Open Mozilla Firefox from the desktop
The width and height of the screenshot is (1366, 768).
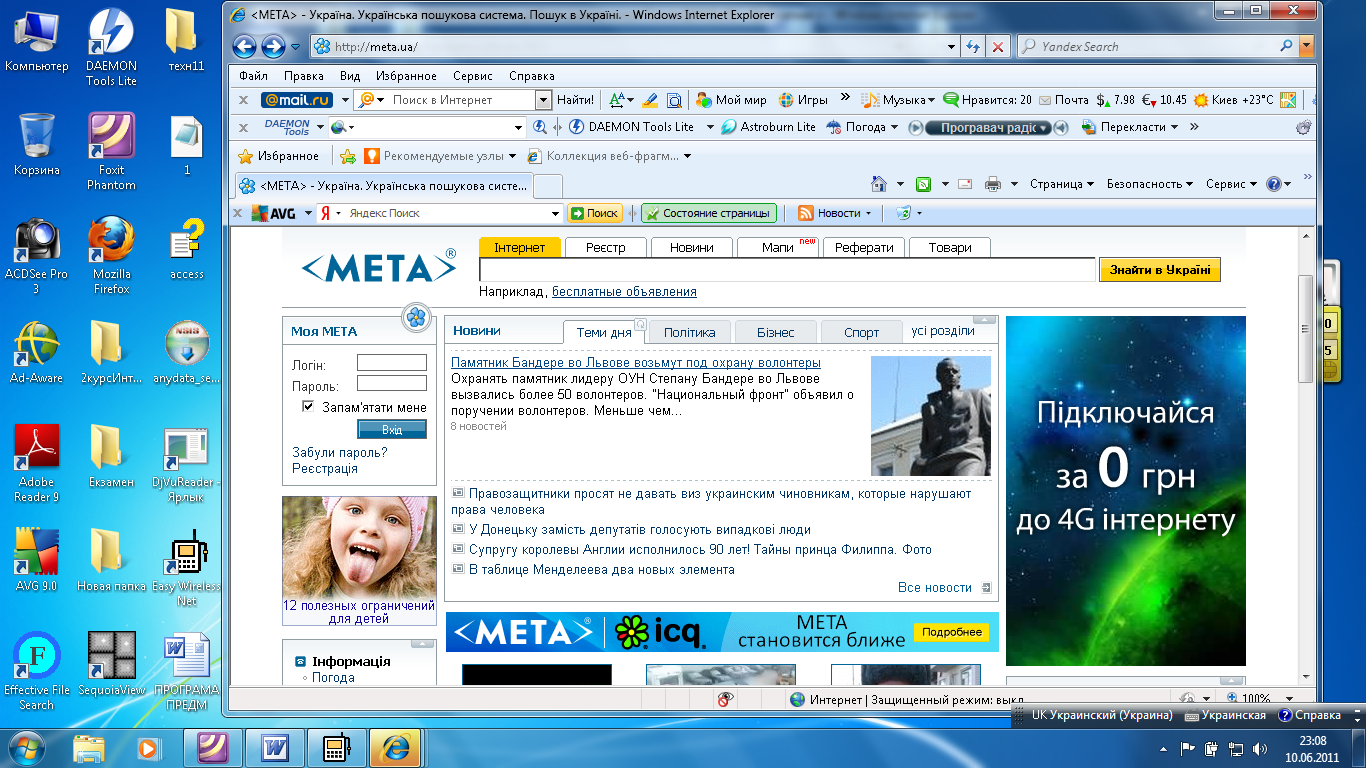[x=111, y=254]
